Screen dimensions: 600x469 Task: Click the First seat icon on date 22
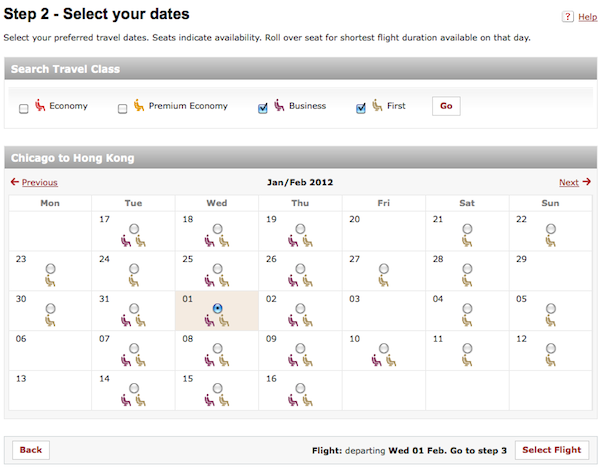click(551, 241)
